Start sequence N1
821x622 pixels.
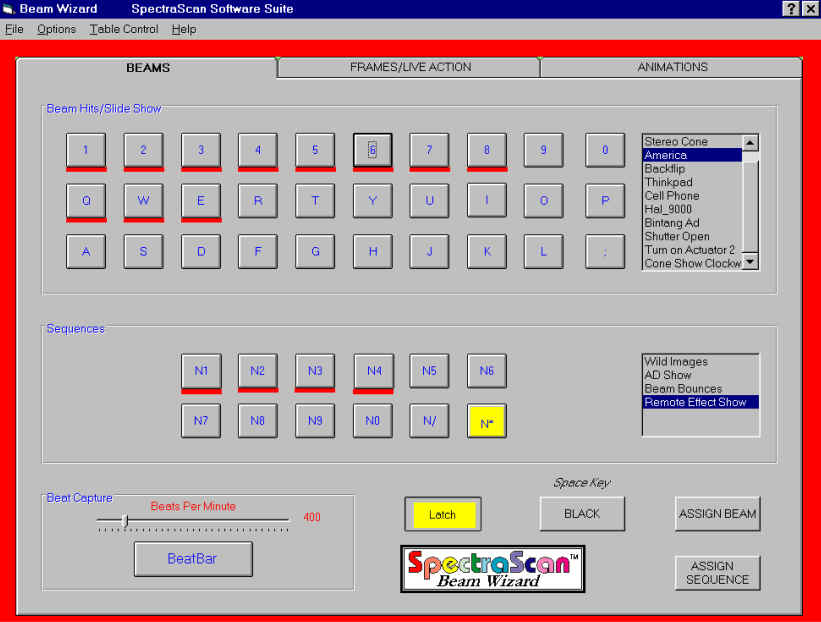pyautogui.click(x=201, y=371)
